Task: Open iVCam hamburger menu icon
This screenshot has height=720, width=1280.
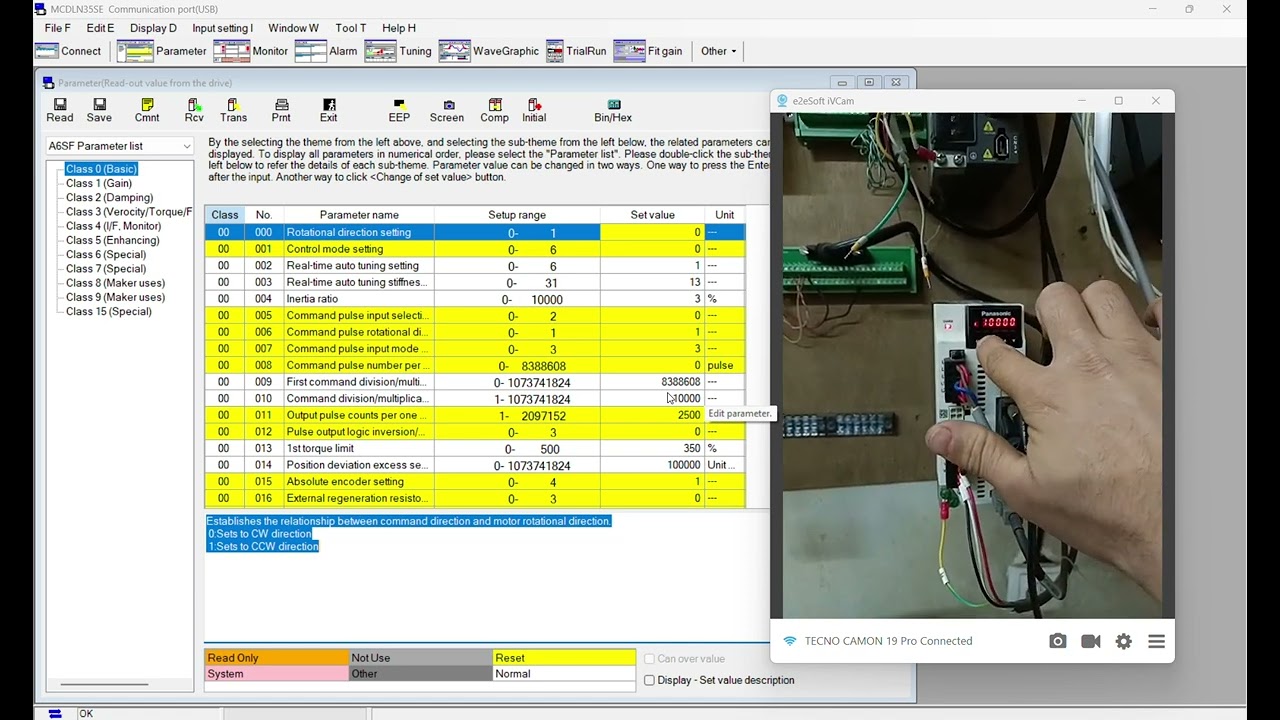Action: pyautogui.click(x=1157, y=641)
